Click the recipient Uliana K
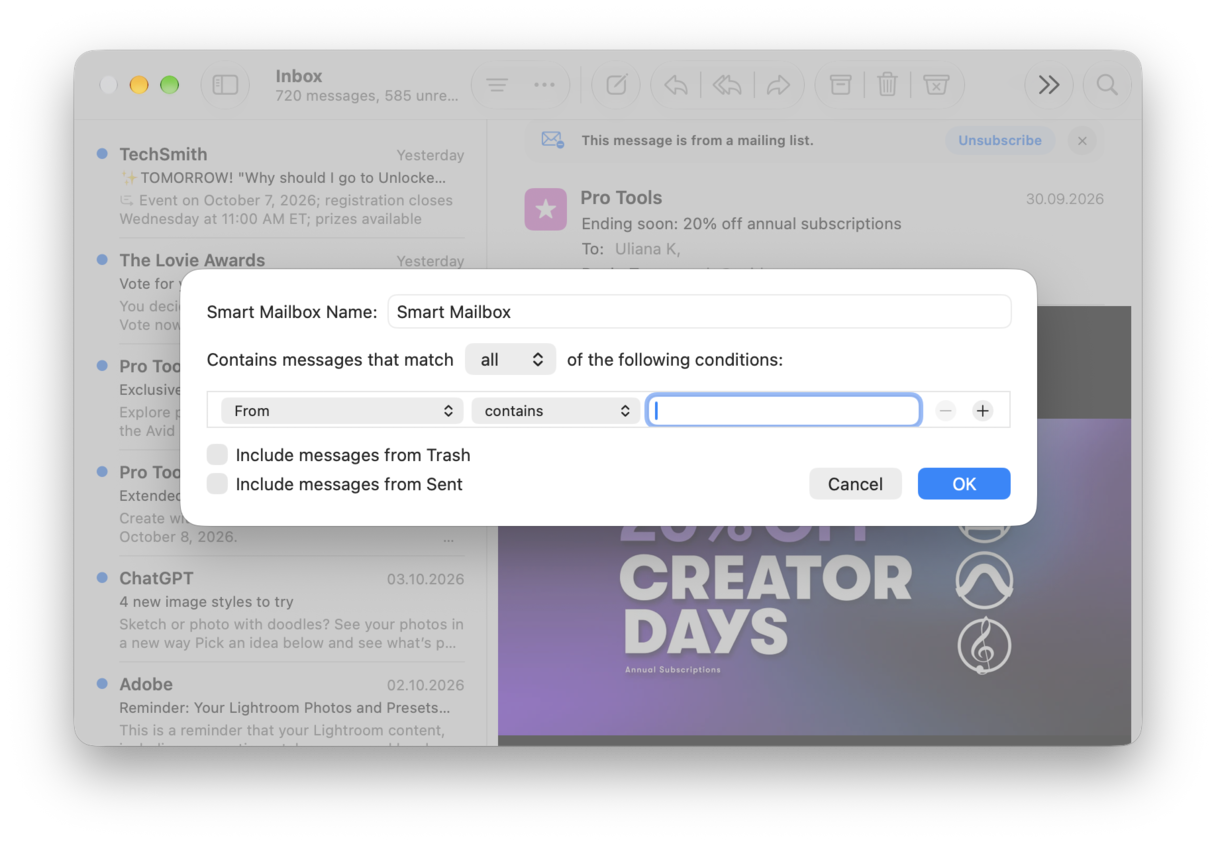Viewport: 1216px width, 844px height. (648, 248)
